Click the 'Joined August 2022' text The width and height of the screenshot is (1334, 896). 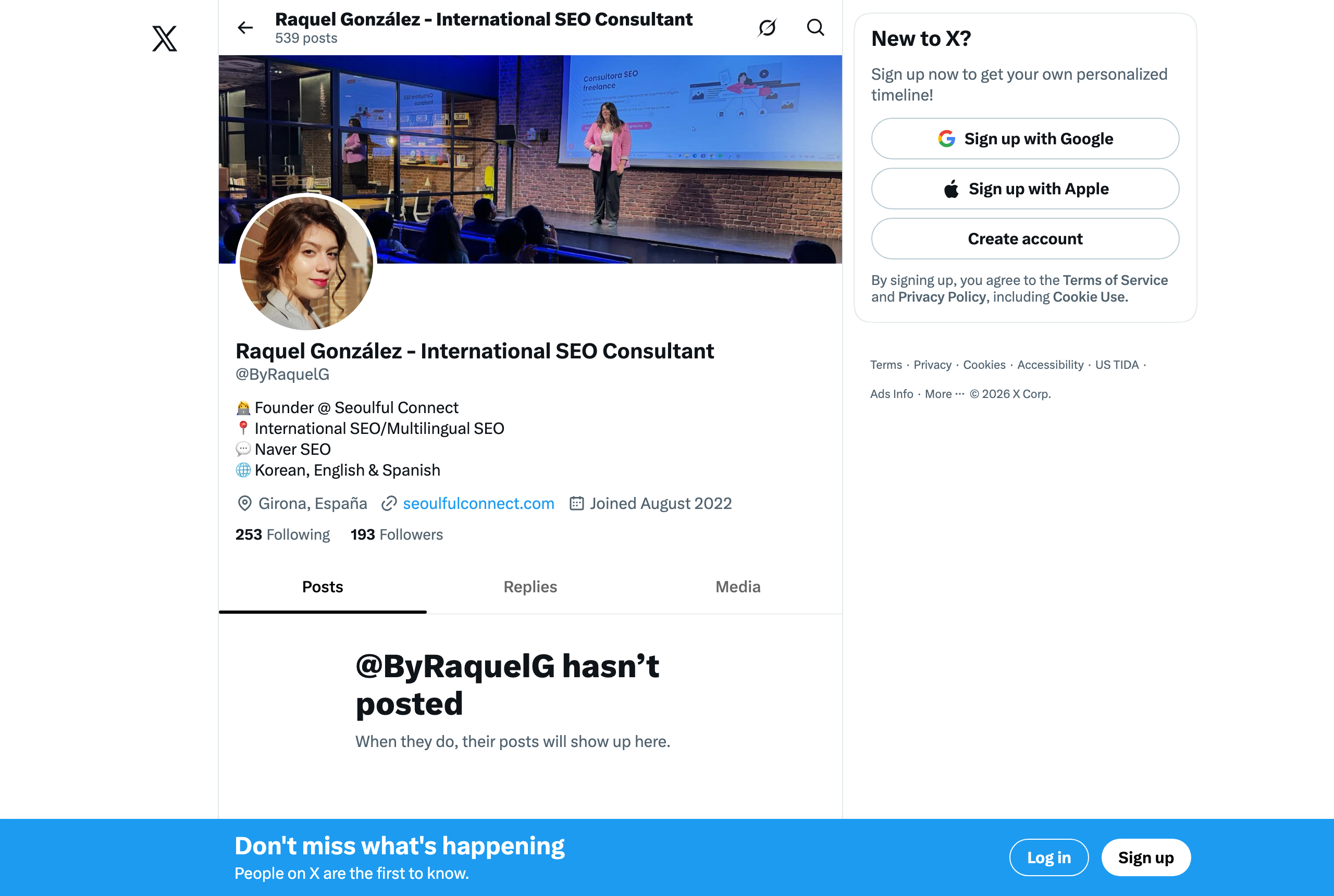pyautogui.click(x=661, y=503)
